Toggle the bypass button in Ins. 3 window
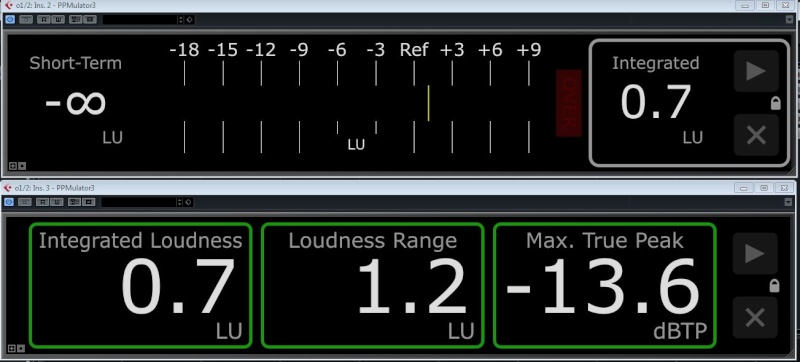800x362 pixels. pyautogui.click(x=25, y=202)
